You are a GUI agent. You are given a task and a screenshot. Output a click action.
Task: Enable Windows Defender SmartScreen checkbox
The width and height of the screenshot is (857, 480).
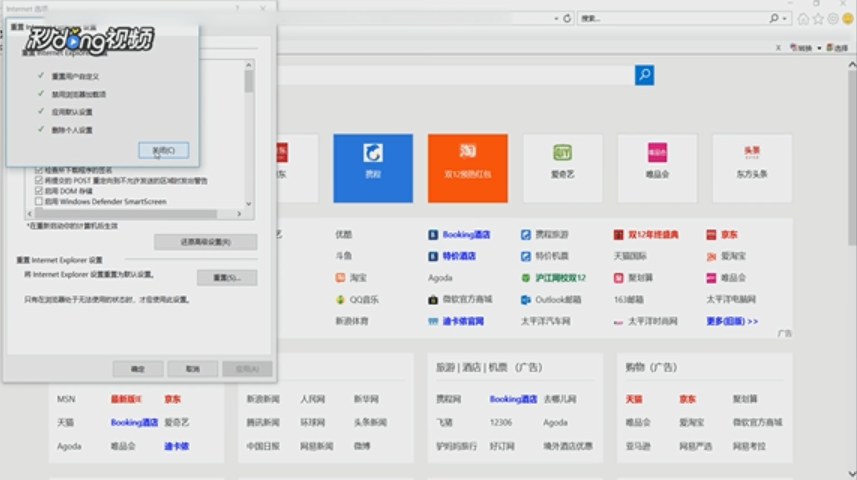pos(38,201)
